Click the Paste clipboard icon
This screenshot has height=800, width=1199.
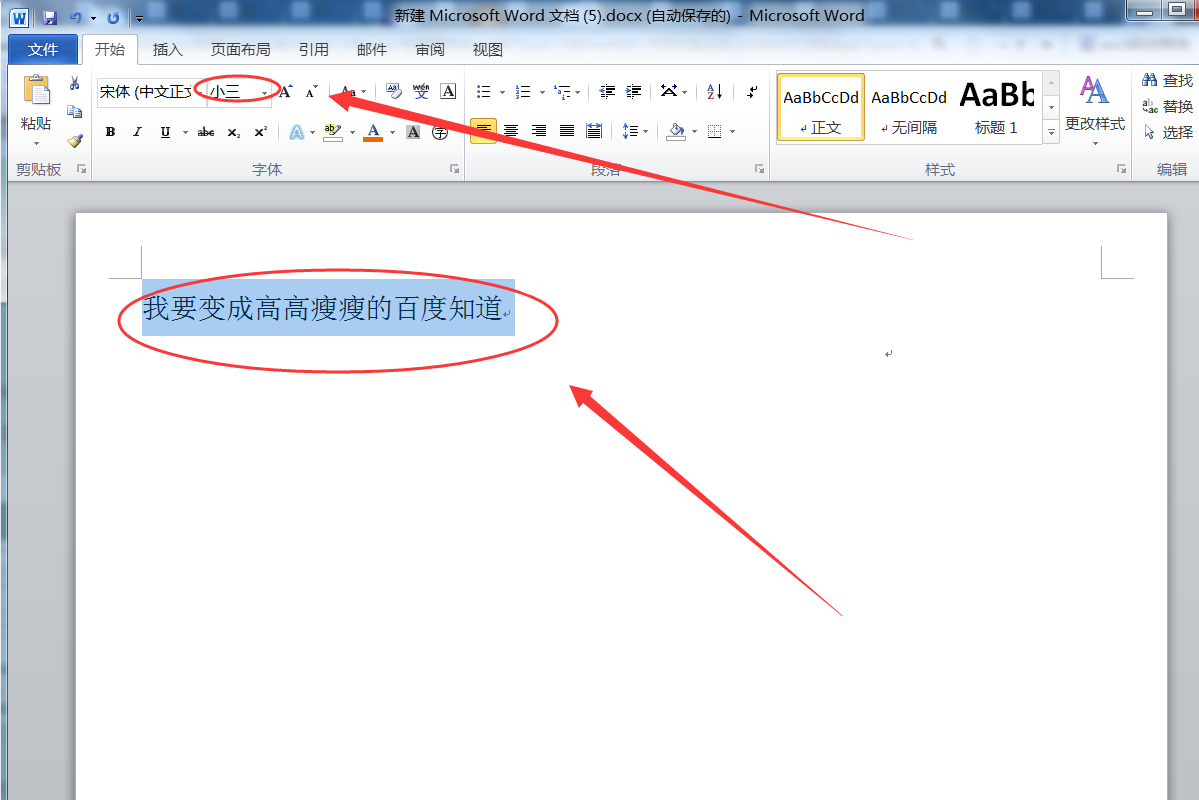pos(36,89)
